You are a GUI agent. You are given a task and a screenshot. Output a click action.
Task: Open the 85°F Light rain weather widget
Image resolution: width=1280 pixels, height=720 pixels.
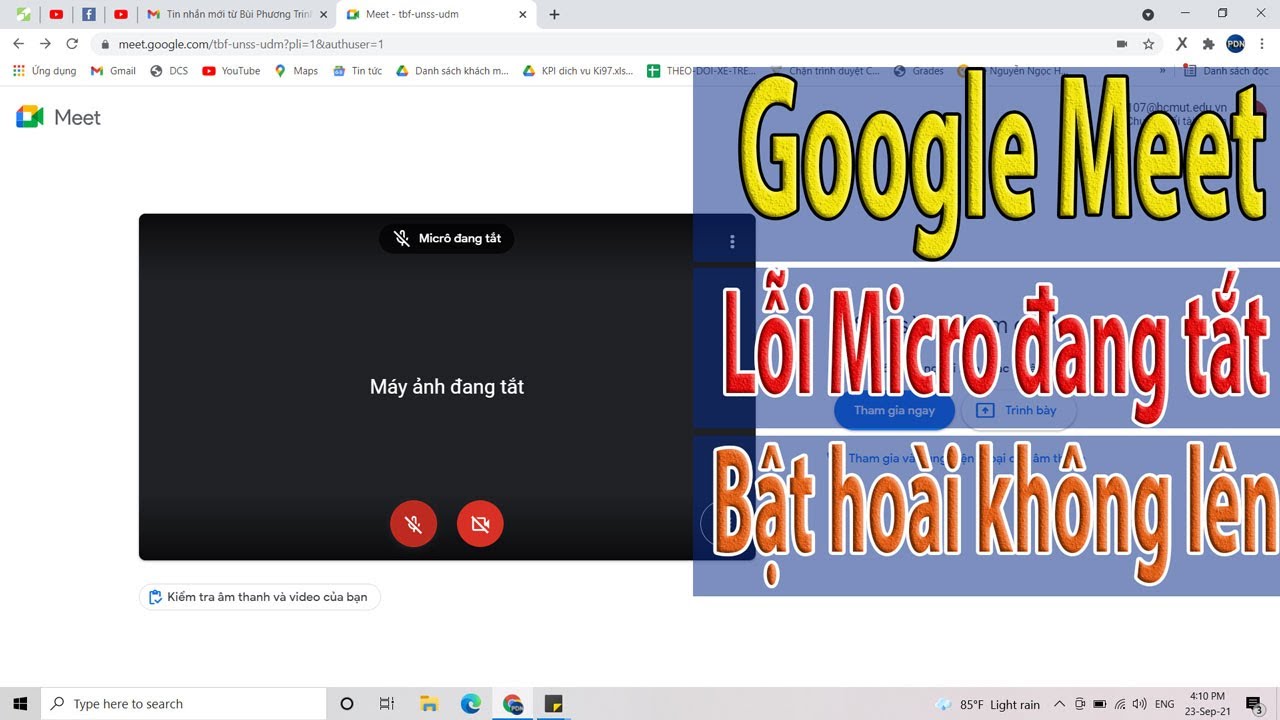point(988,704)
